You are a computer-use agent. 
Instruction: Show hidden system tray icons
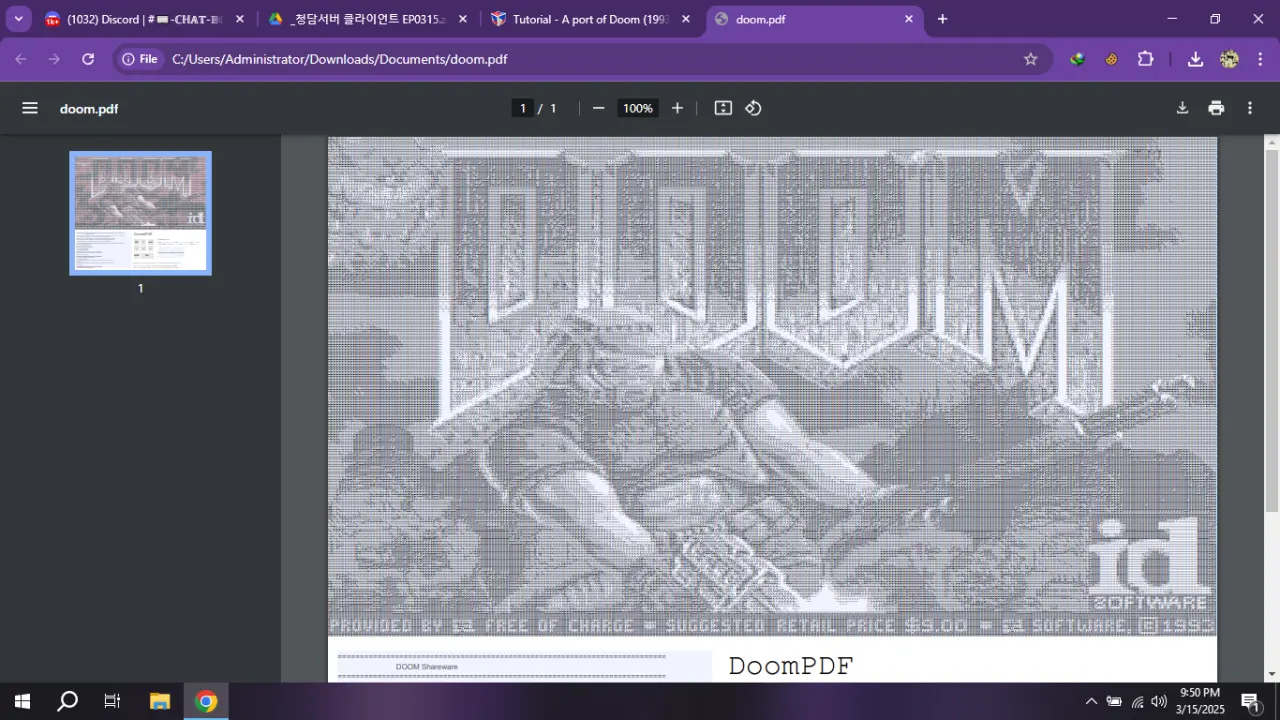[1091, 701]
